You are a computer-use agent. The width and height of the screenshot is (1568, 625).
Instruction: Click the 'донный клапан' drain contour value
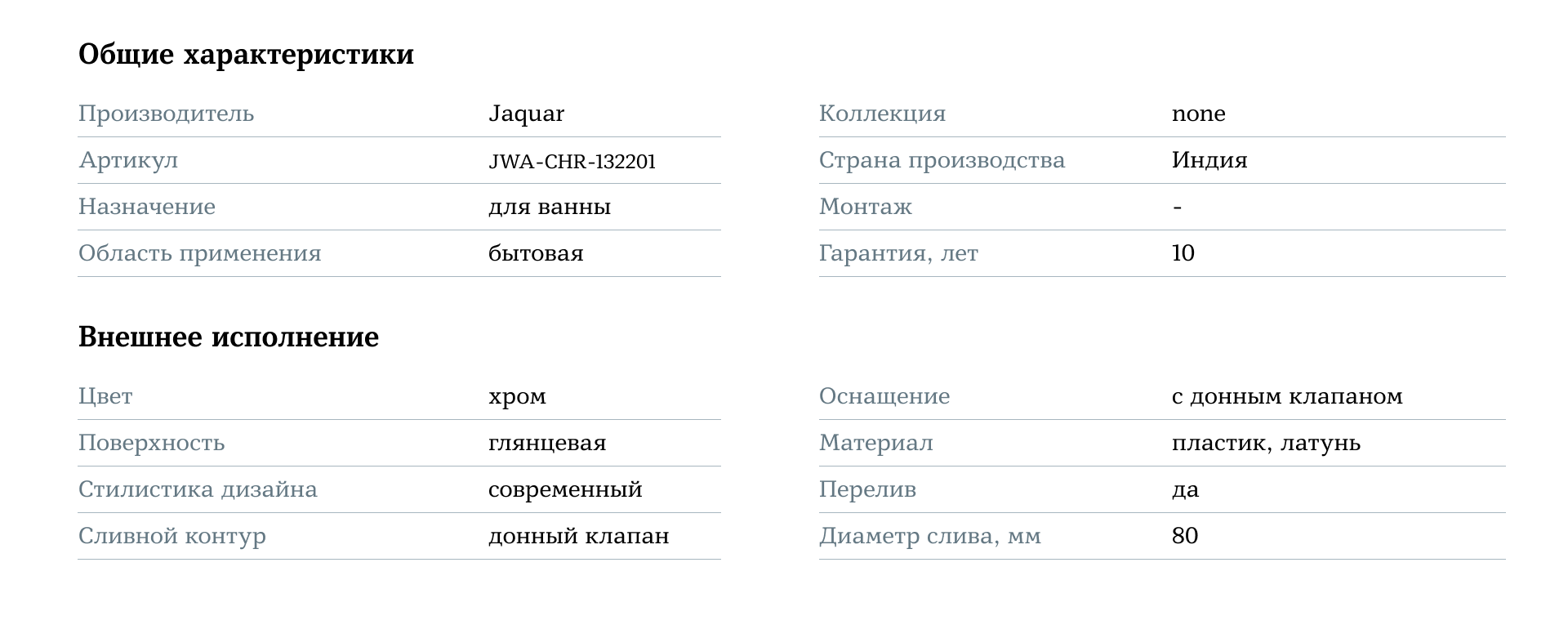coord(578,536)
